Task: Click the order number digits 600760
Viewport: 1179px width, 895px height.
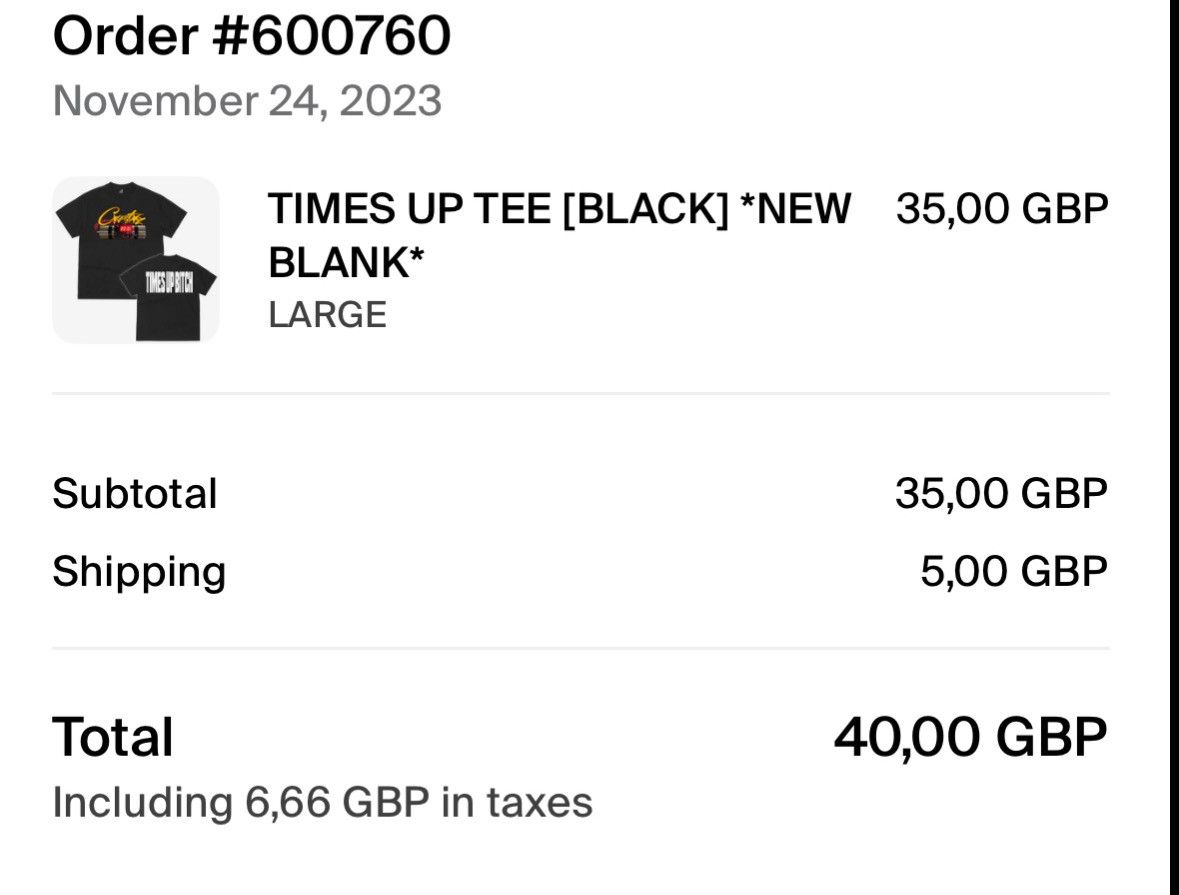Action: tap(350, 36)
